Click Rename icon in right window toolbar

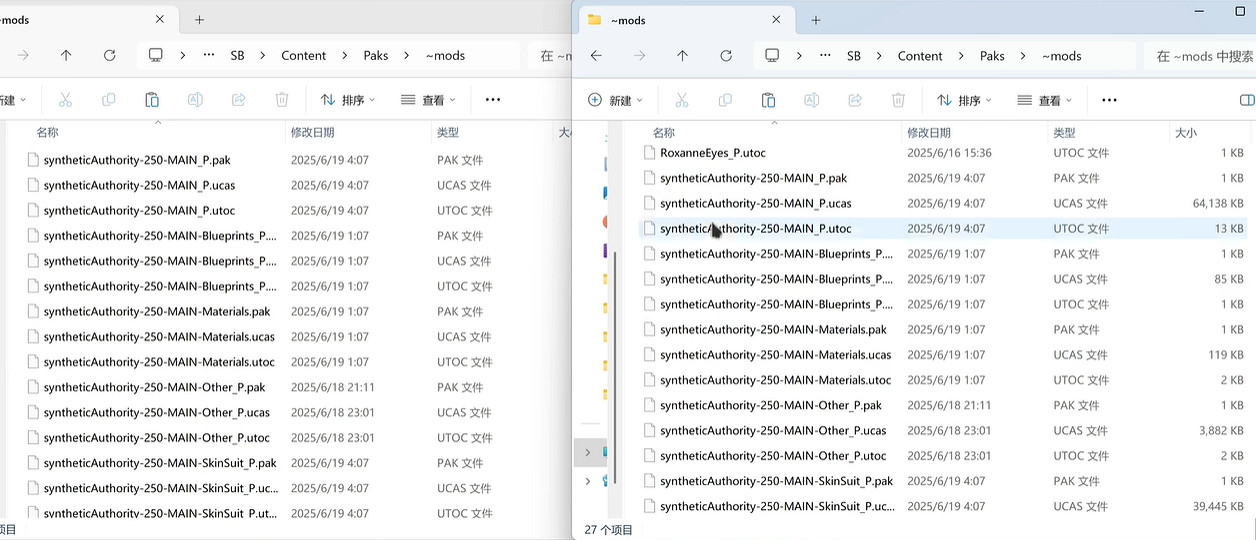tap(812, 100)
